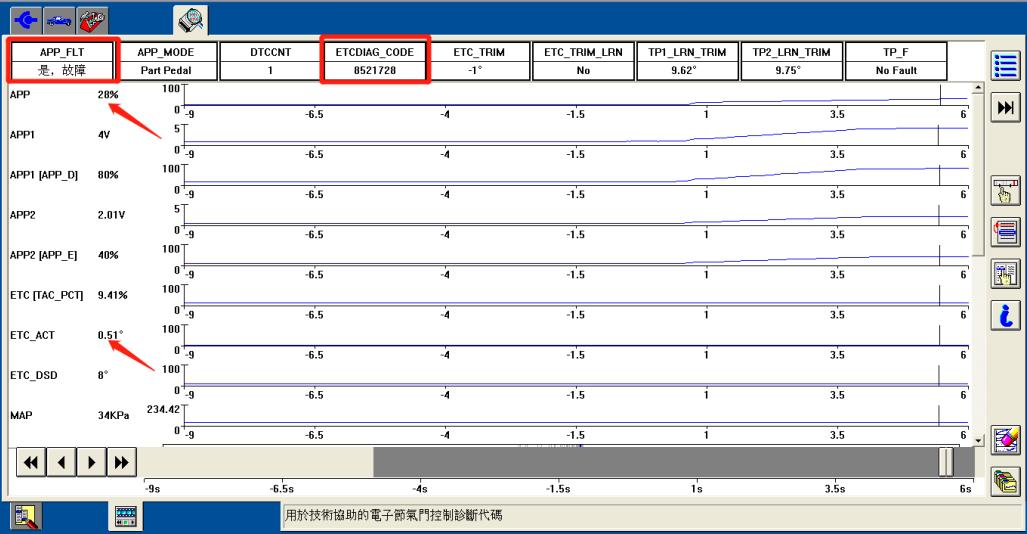Viewport: 1027px width, 534px height.
Task: Click the APP2 [APP_E] parameter label
Action: 43,255
